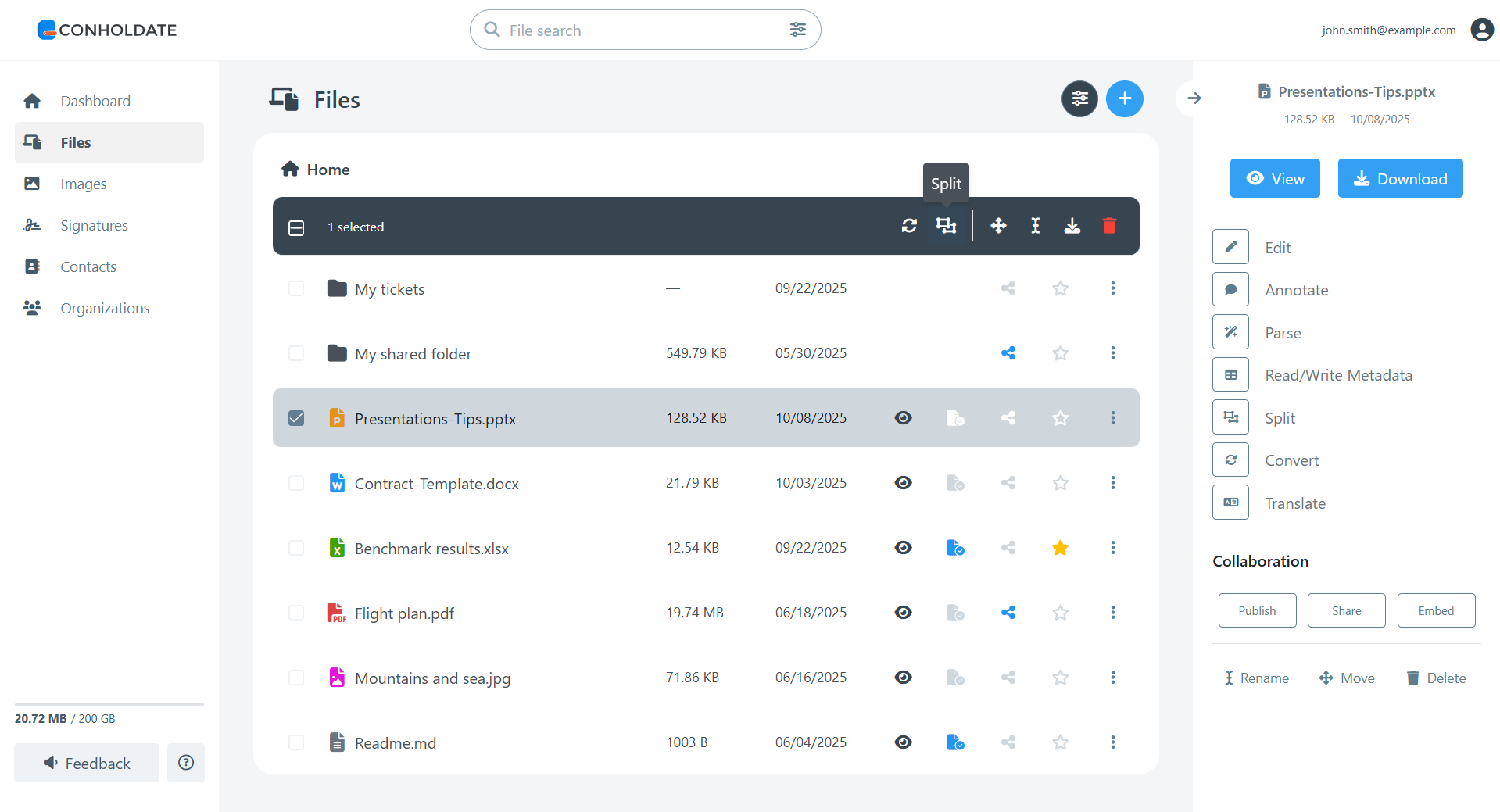Click the blue add new plus button
Image resolution: width=1500 pixels, height=812 pixels.
pyautogui.click(x=1124, y=98)
